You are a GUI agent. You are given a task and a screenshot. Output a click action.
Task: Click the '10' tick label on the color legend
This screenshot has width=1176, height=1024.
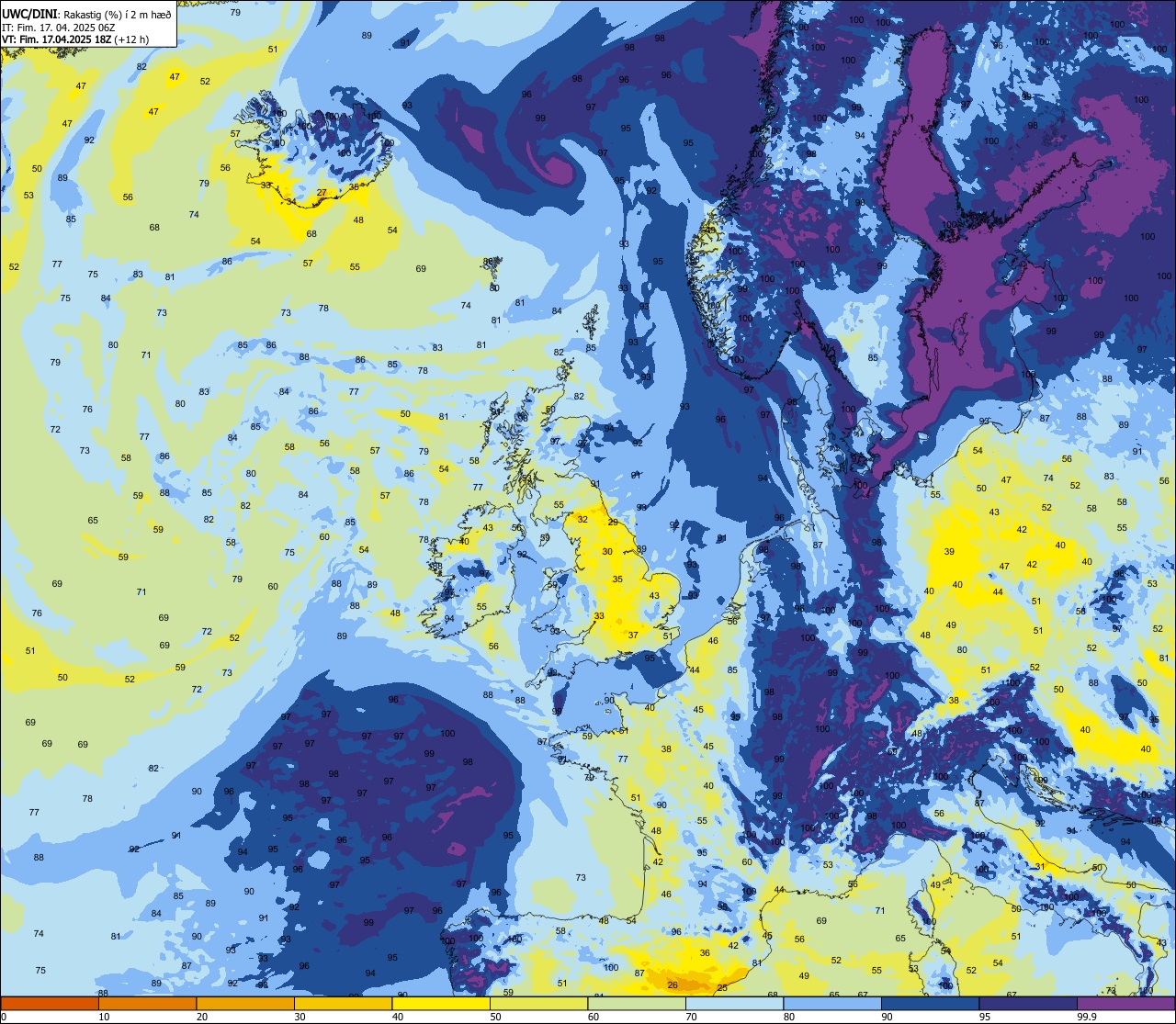[104, 1017]
